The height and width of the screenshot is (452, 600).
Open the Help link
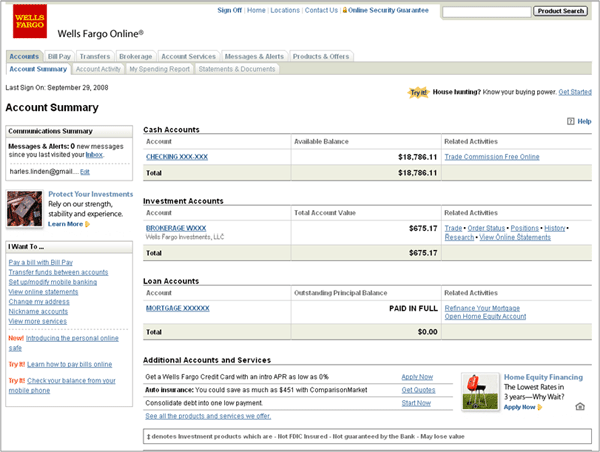point(584,121)
